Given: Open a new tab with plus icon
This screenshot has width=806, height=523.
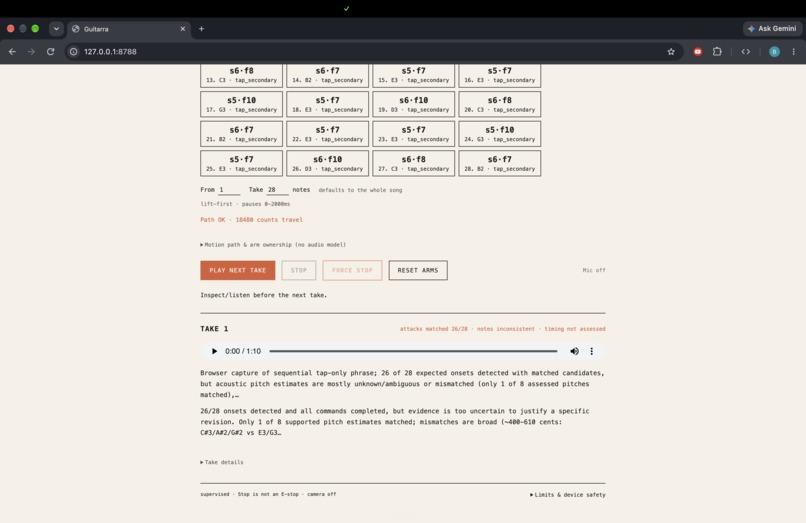Looking at the screenshot, I should 202,29.
